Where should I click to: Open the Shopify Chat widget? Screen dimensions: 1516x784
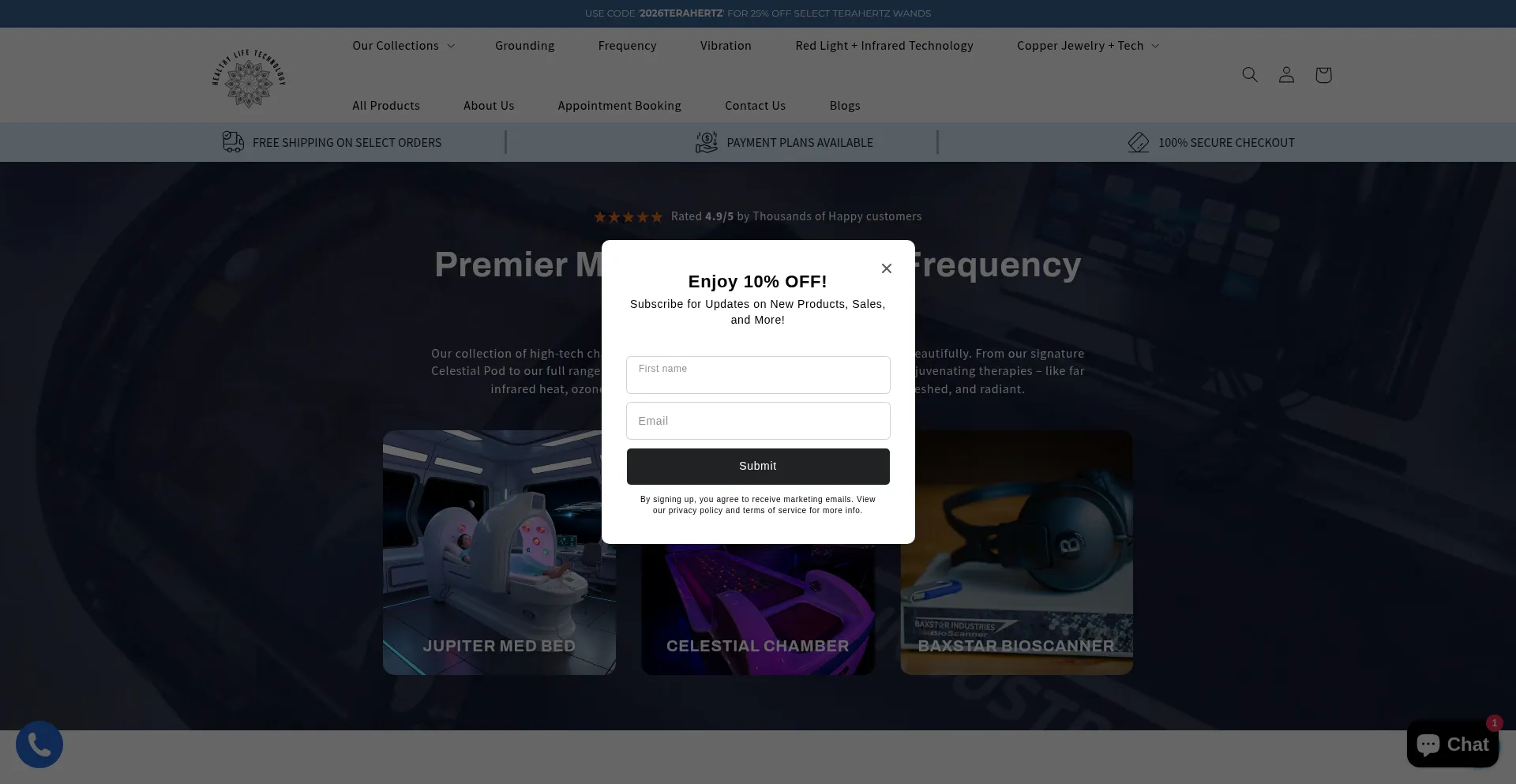click(1453, 744)
